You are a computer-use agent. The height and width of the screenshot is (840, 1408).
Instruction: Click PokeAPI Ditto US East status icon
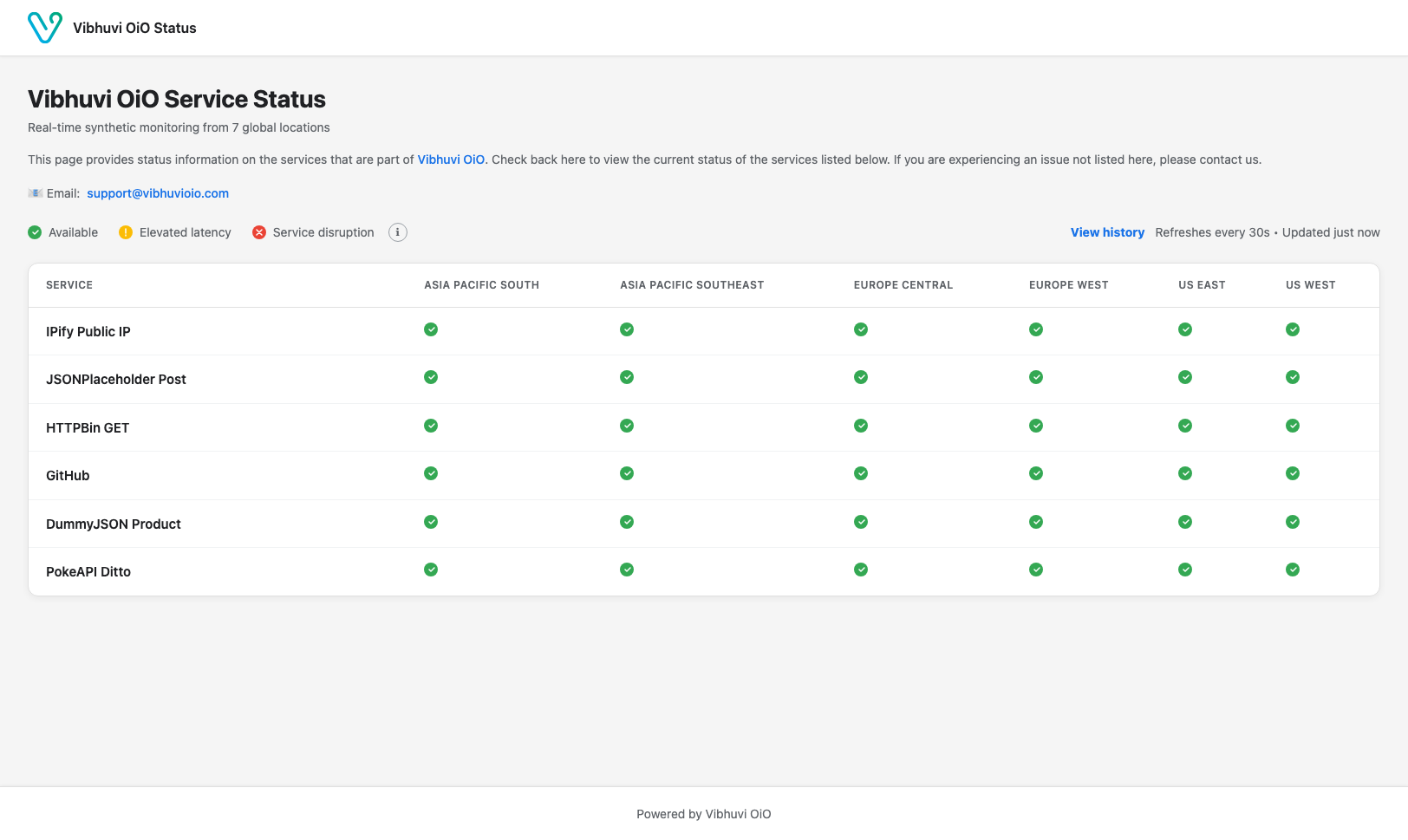pos(1185,570)
